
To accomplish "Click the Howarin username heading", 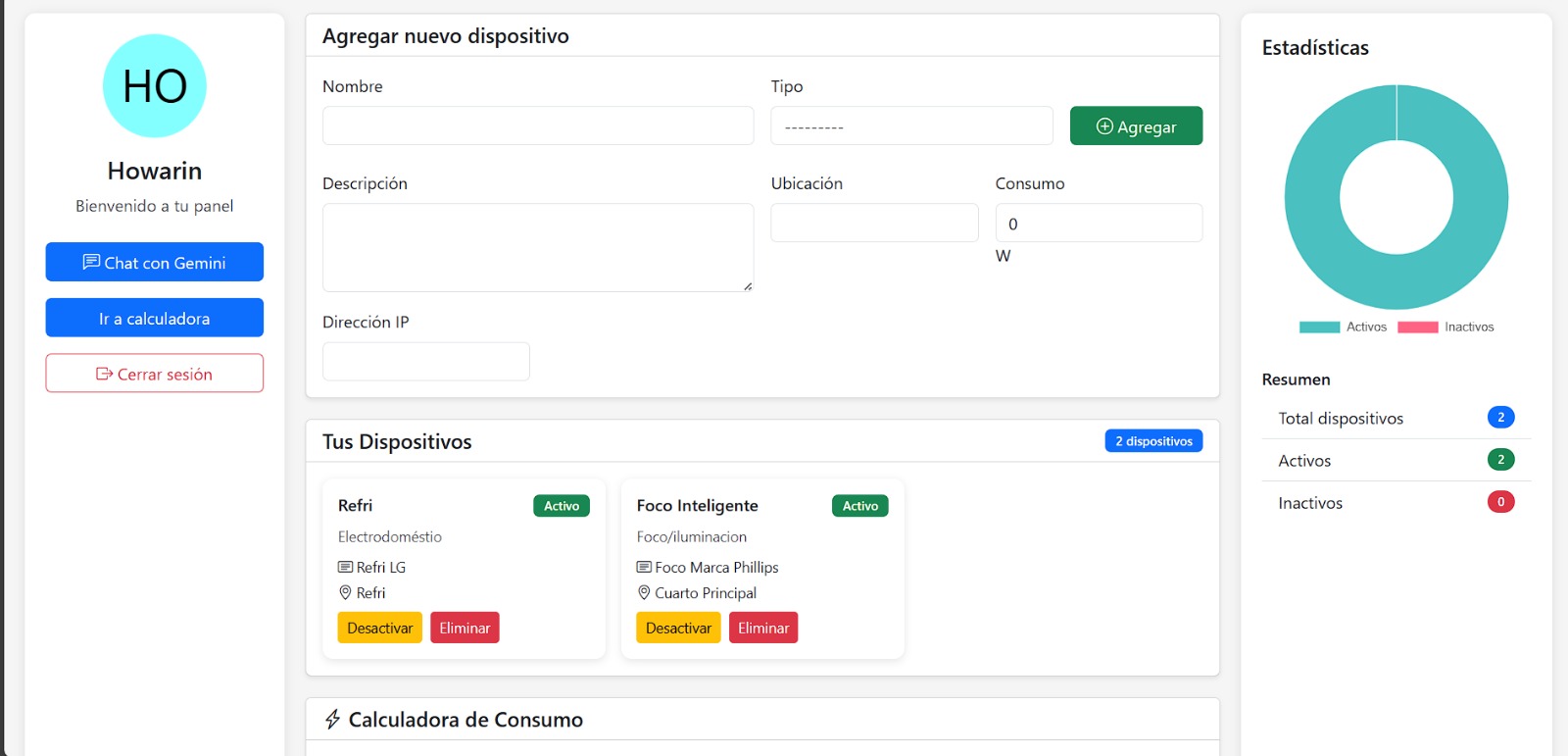I will coord(155,171).
